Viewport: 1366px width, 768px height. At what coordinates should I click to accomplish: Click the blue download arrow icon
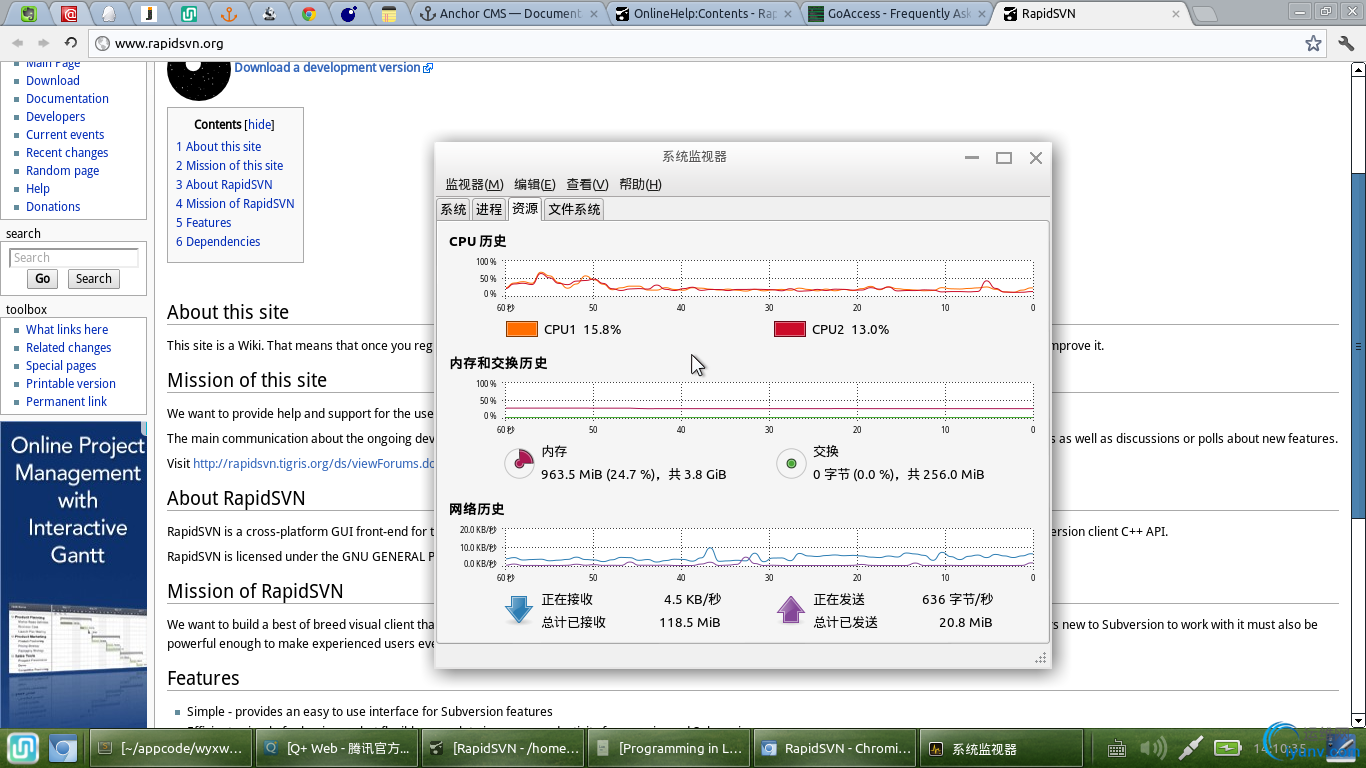pyautogui.click(x=519, y=610)
